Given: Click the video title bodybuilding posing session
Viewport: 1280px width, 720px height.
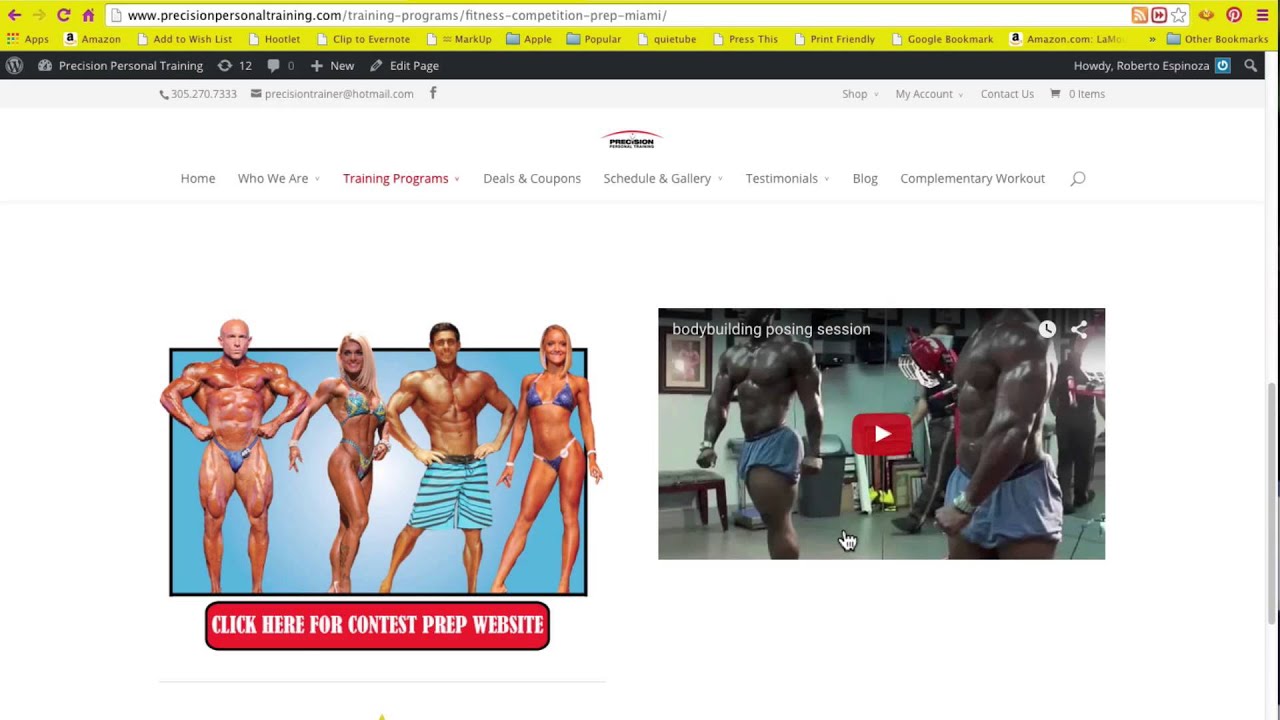Looking at the screenshot, I should (771, 329).
